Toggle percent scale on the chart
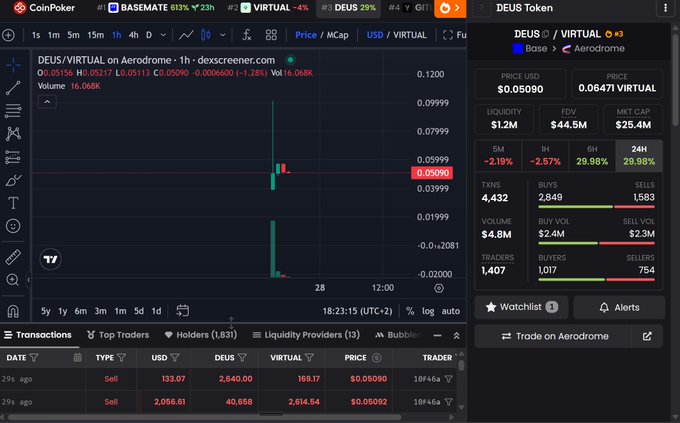This screenshot has width=680, height=423. pyautogui.click(x=410, y=311)
